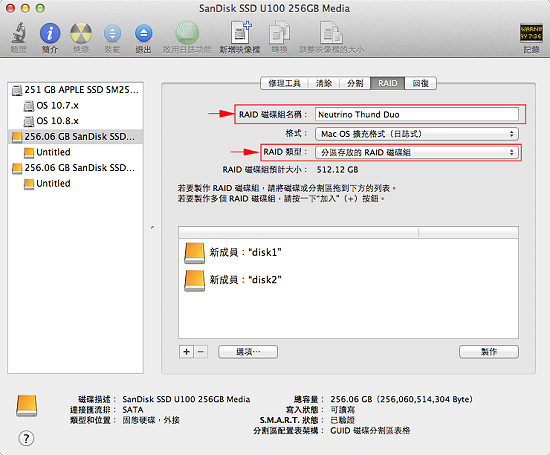Screen dimensions: 550x455
Task: Select 251 GB APPLE SSD in sidebar
Action: tap(75, 90)
